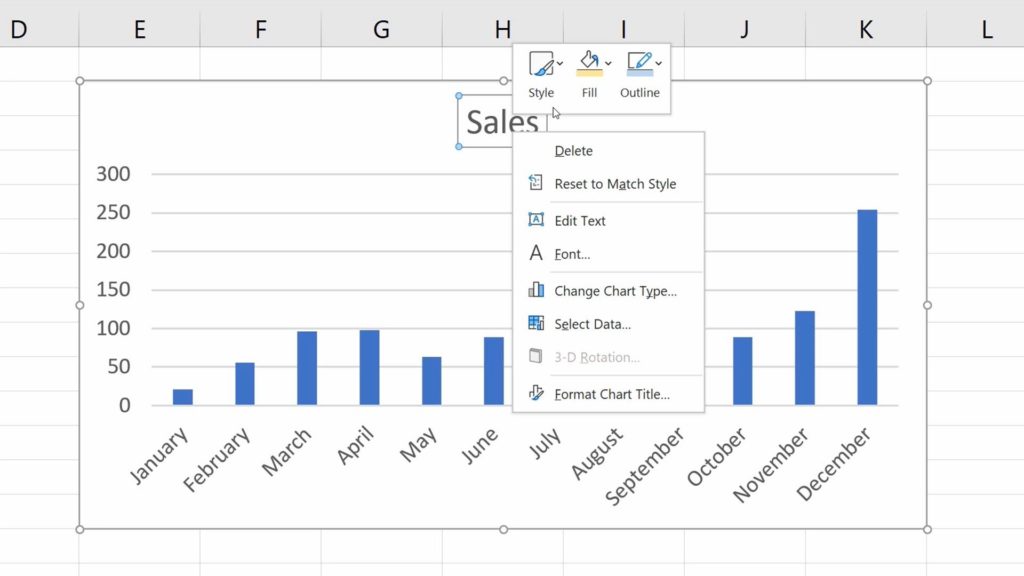Choose Delete from the context menu
Screen dimensions: 1024x576
[574, 150]
